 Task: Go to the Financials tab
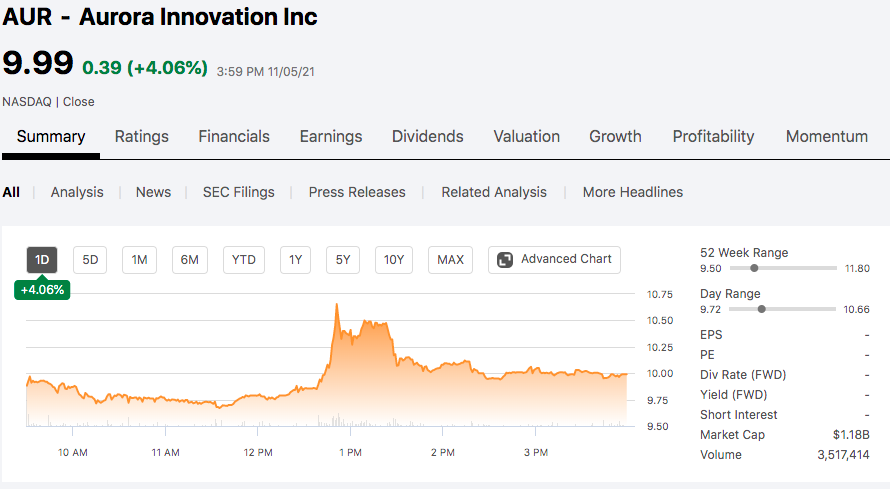point(234,137)
